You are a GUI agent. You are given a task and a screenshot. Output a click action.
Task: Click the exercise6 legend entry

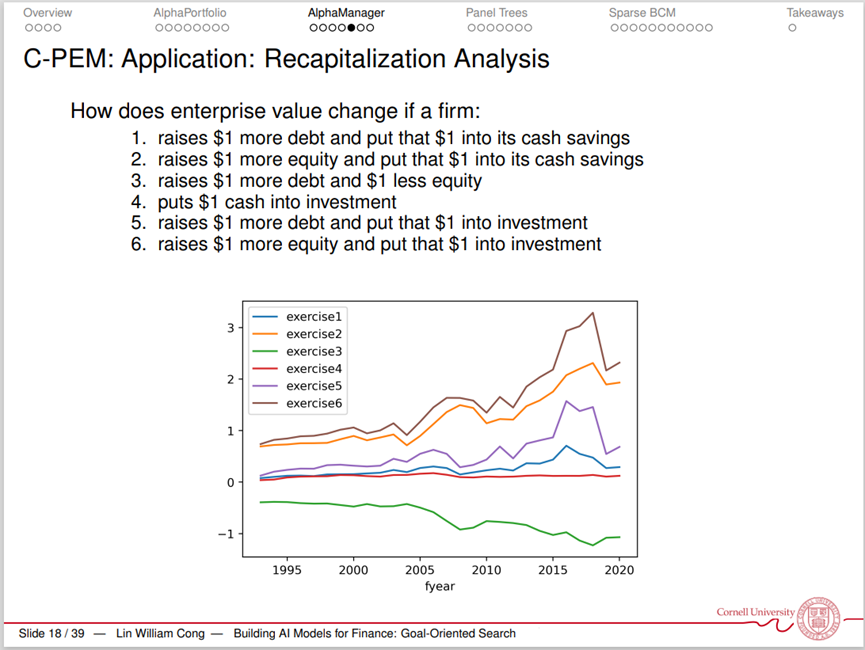[314, 403]
